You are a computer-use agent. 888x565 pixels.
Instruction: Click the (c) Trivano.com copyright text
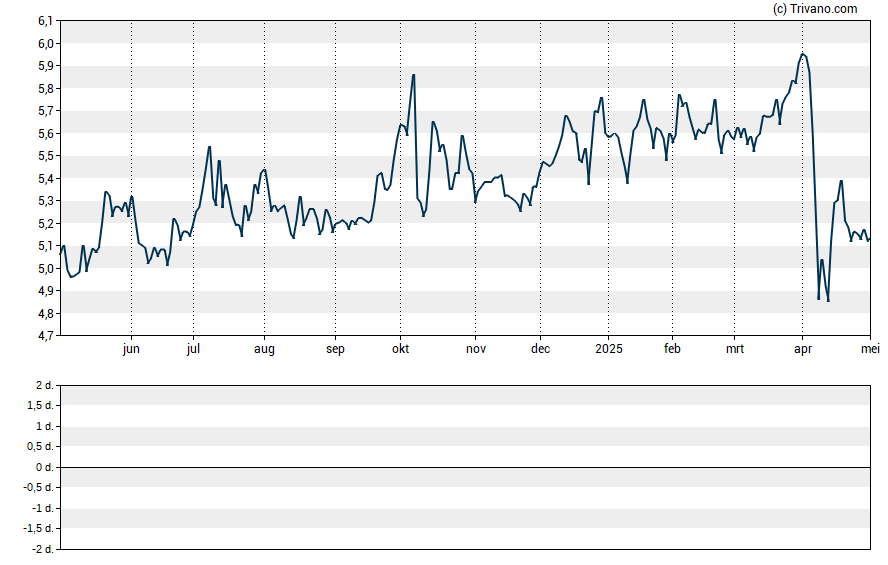tap(814, 8)
